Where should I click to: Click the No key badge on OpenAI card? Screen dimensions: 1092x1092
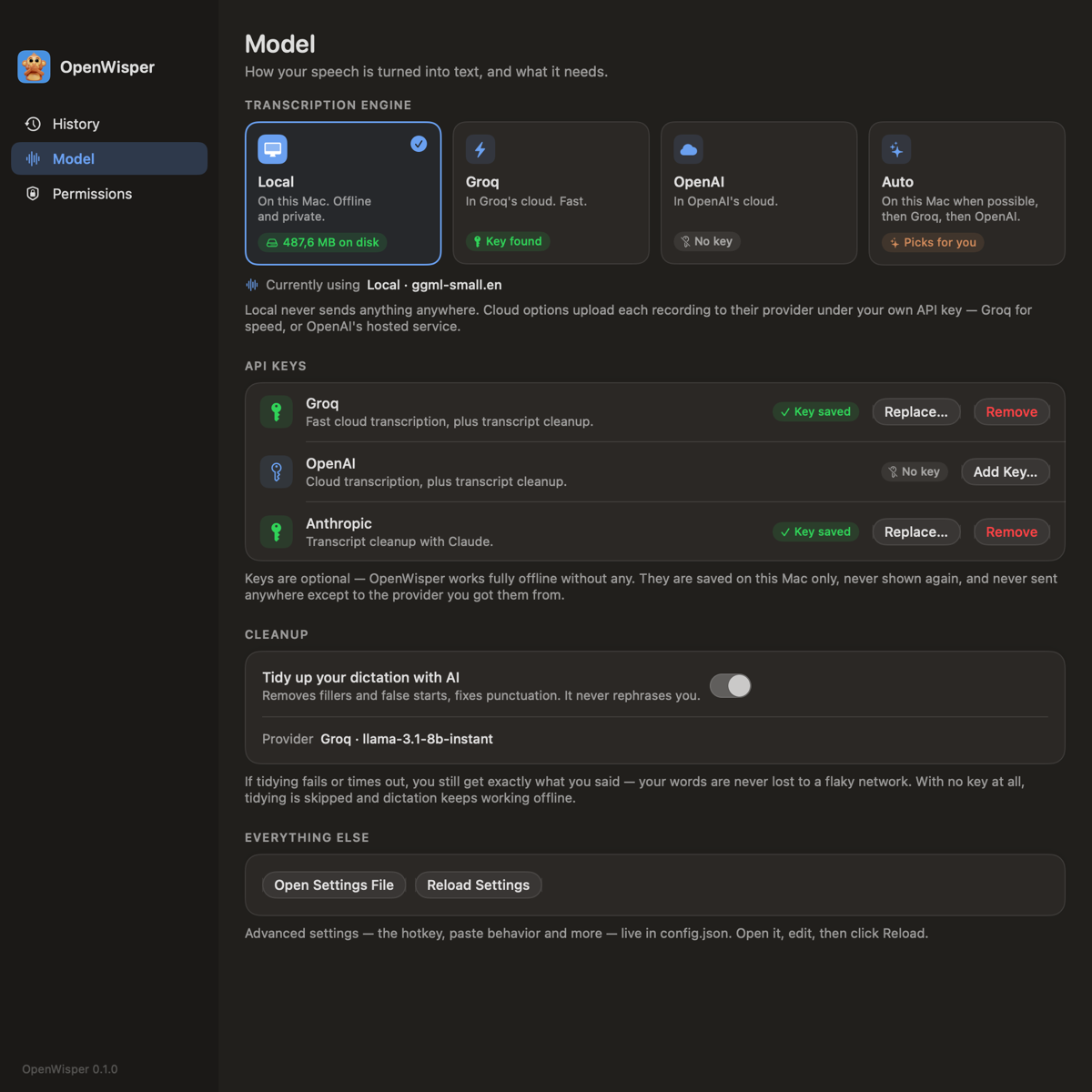(707, 241)
